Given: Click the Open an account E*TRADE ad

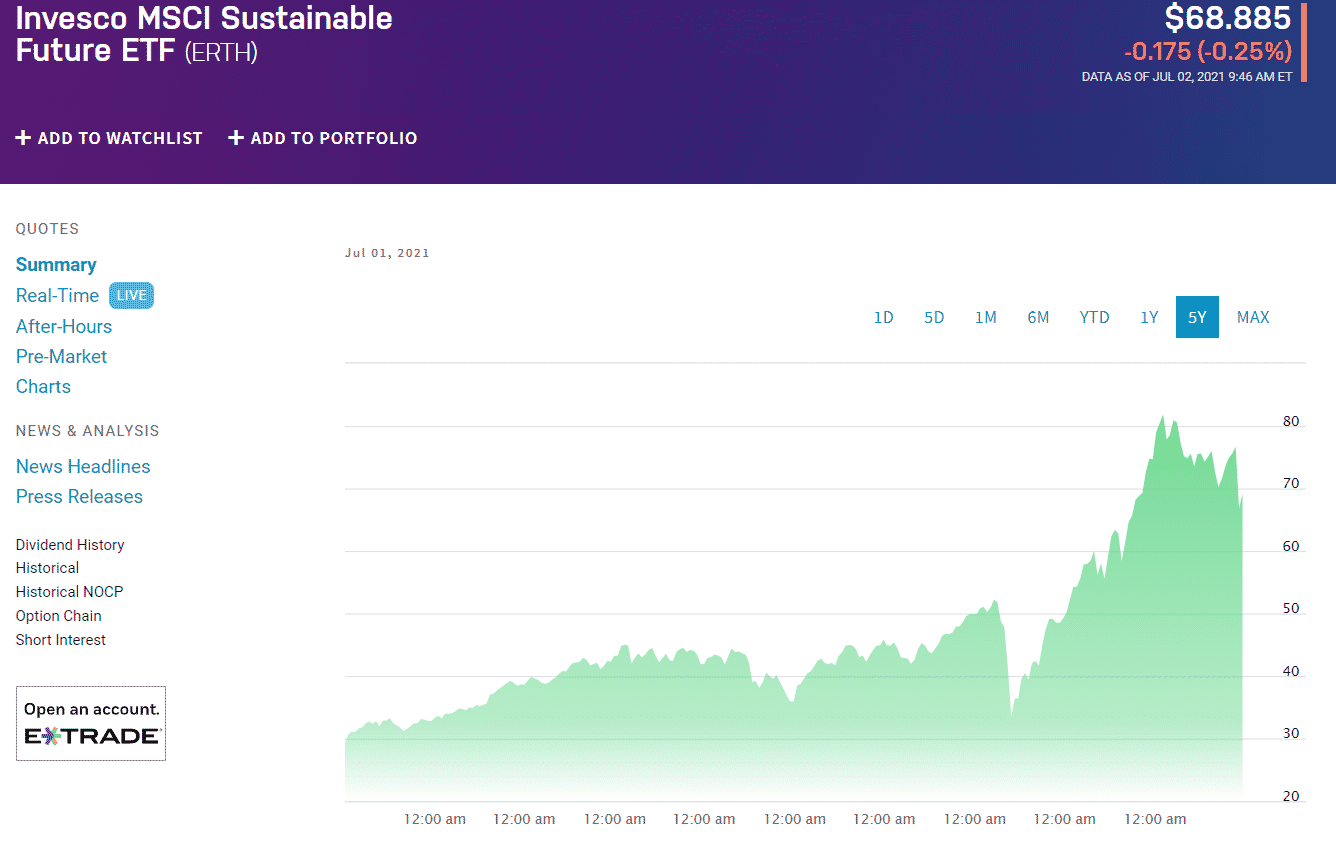Looking at the screenshot, I should click(x=91, y=723).
